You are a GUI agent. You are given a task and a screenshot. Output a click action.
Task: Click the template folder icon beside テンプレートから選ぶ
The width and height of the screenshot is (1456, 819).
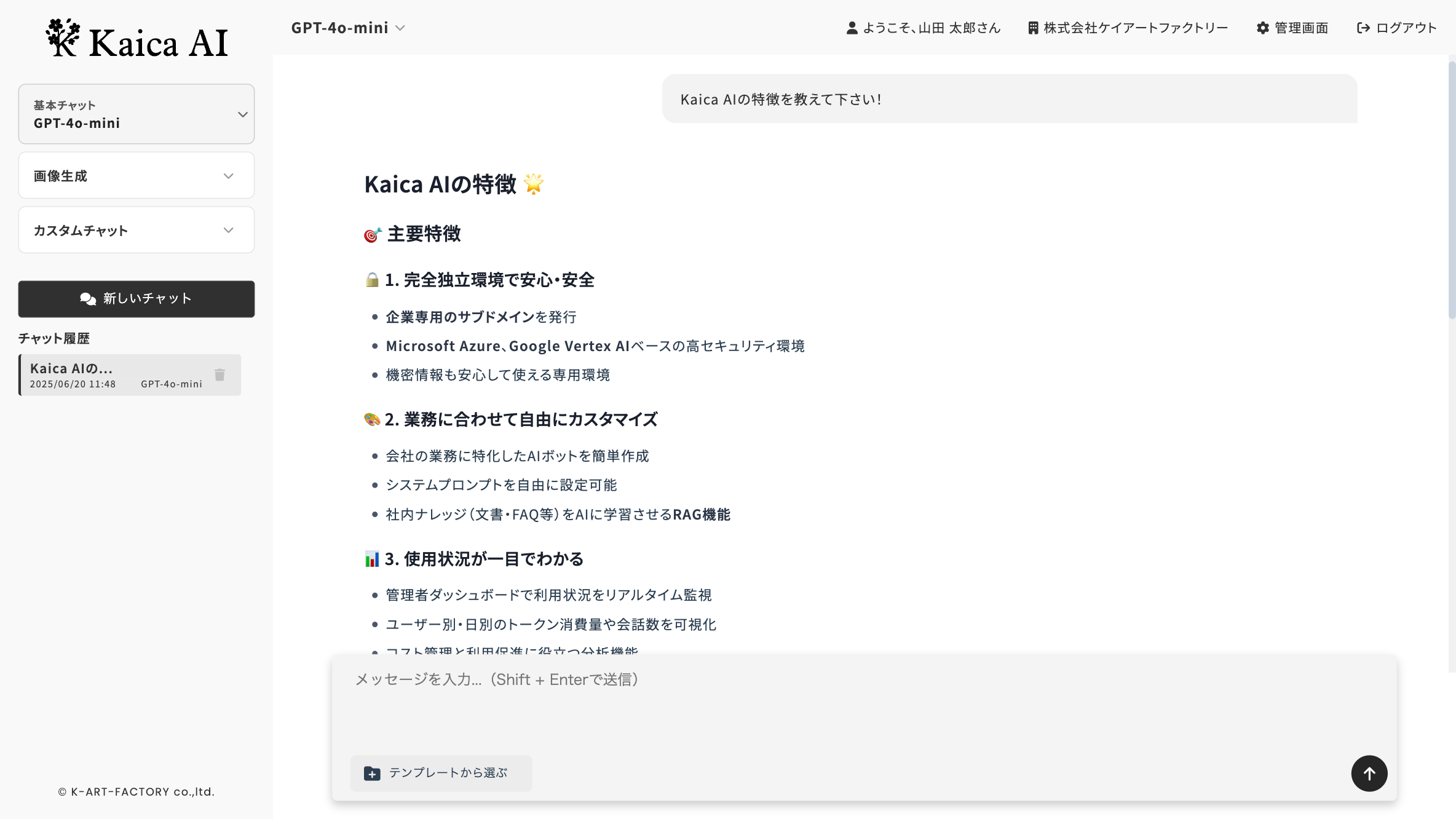pos(371,773)
